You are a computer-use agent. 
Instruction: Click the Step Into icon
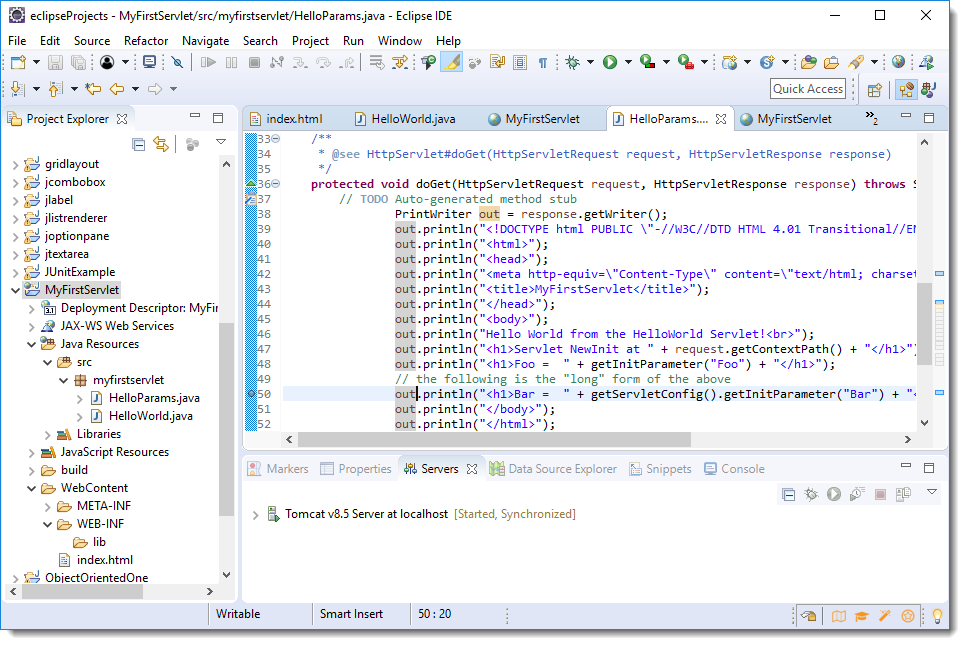(300, 62)
